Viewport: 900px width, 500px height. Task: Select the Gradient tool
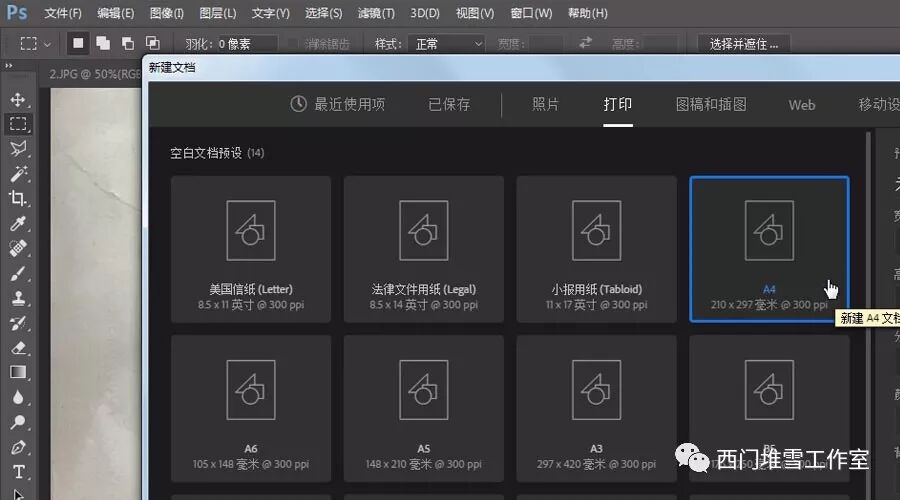[x=18, y=373]
